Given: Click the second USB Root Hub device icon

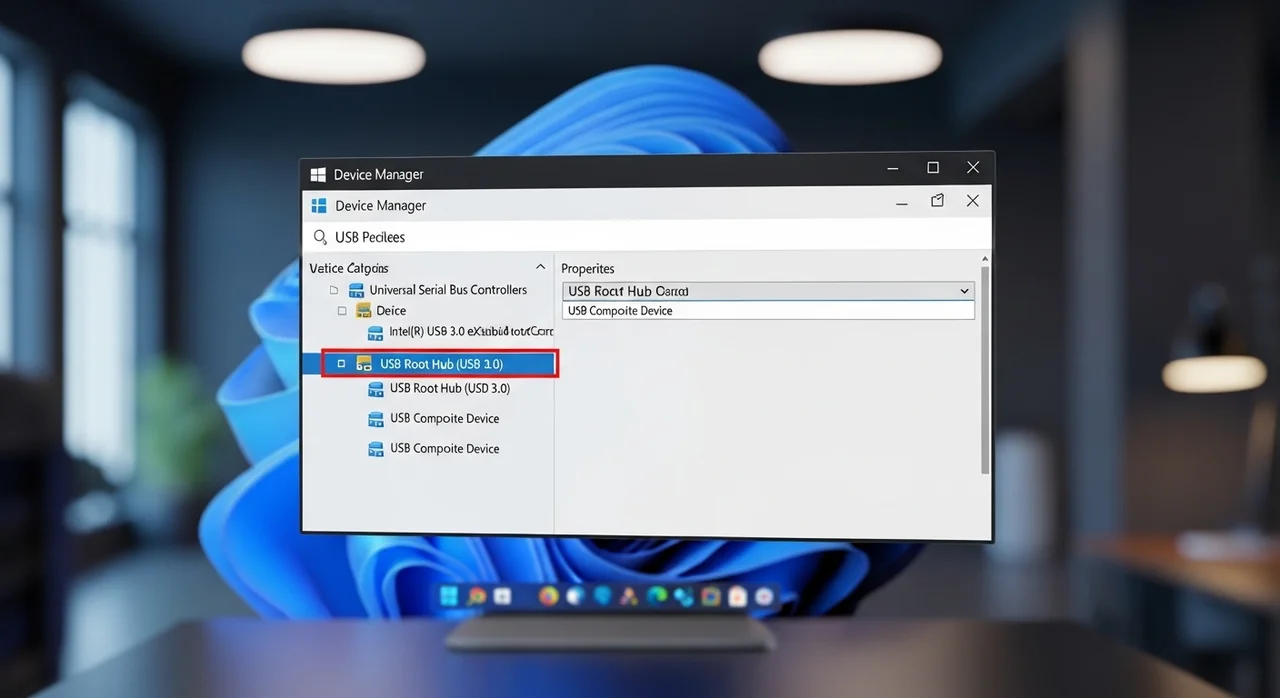Looking at the screenshot, I should [x=376, y=389].
